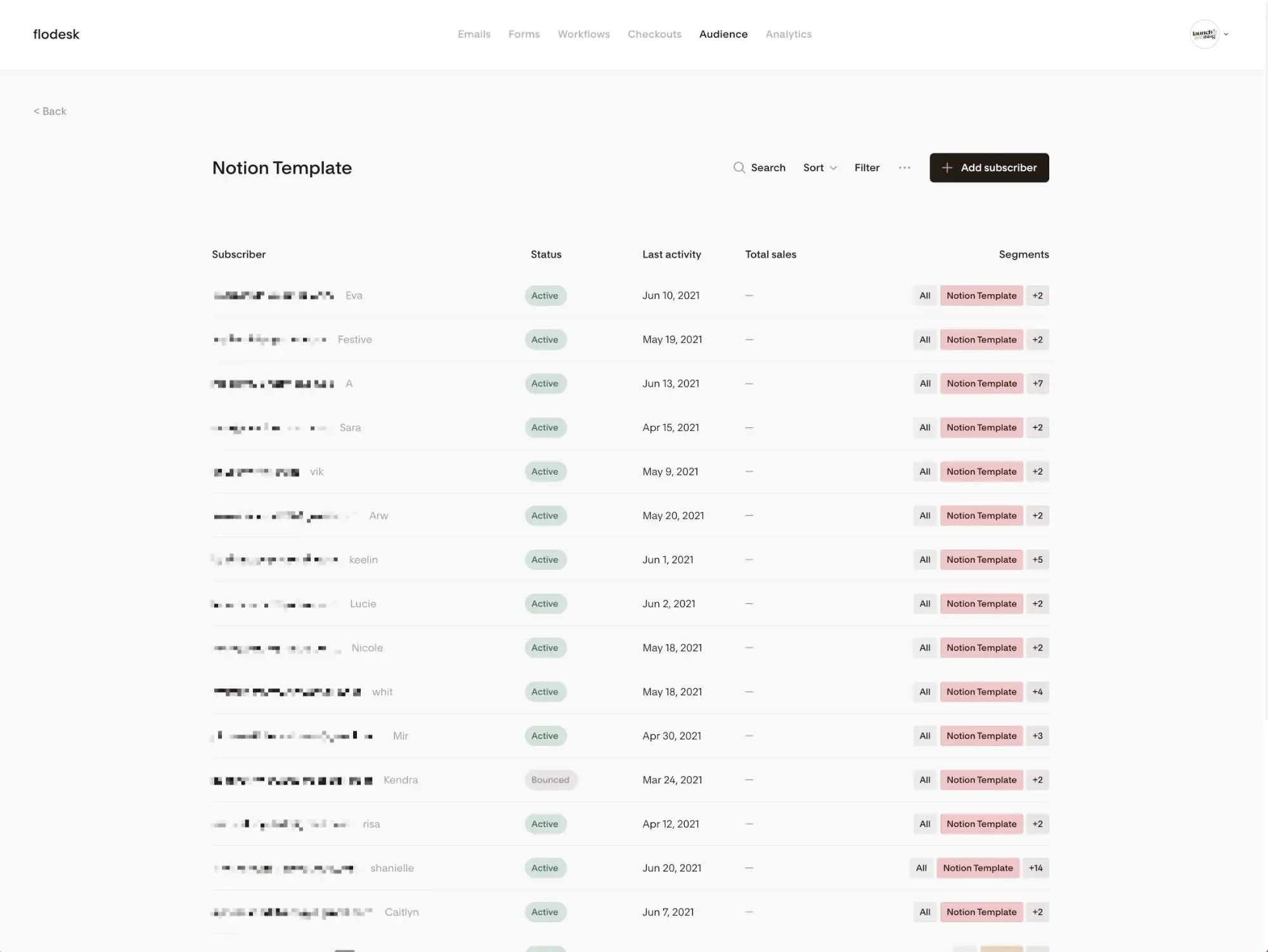The image size is (1268, 952).
Task: Click the Active status pill on Lucie's row
Action: pos(545,603)
